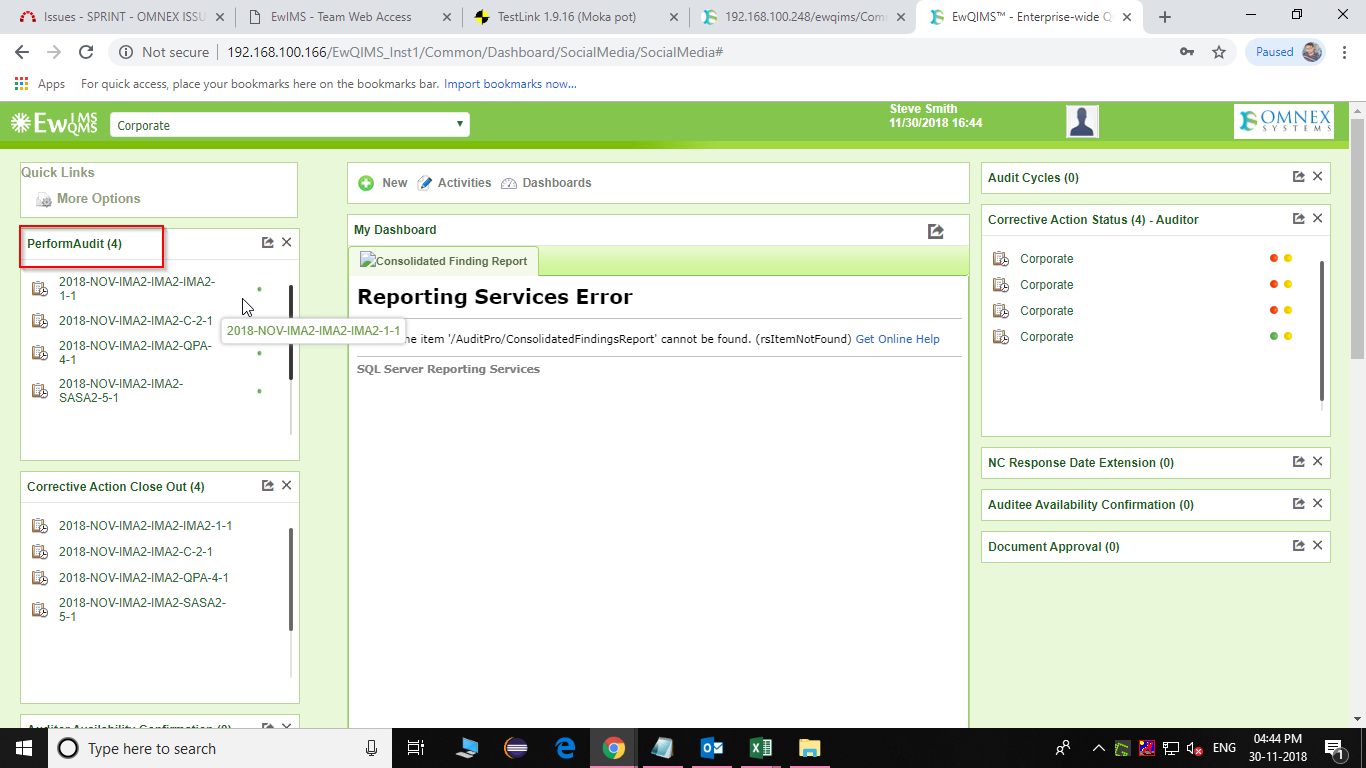The height and width of the screenshot is (768, 1366).
Task: Click the New button with plus icon
Action: point(383,183)
